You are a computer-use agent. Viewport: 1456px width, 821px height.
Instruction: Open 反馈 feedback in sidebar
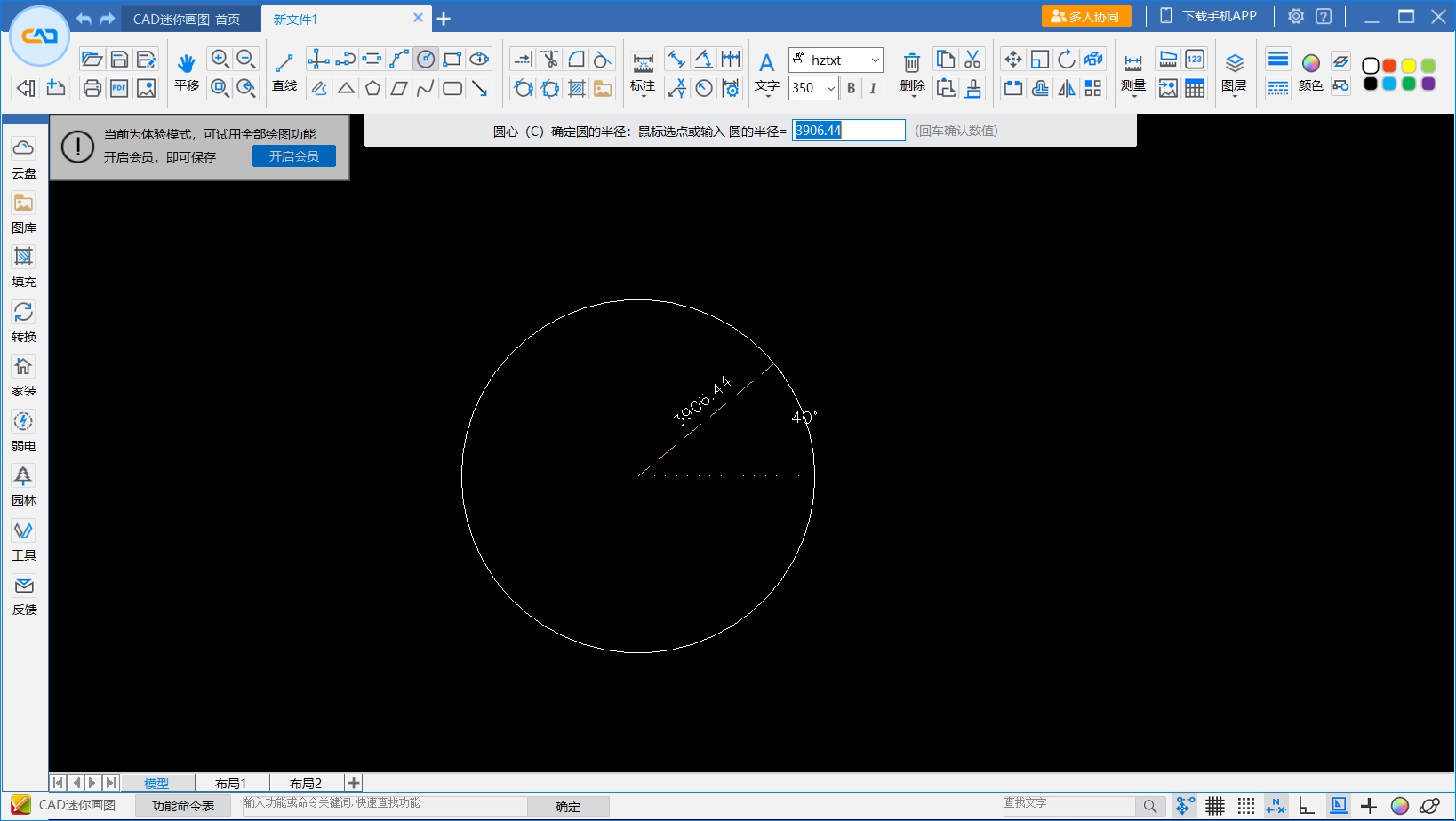24,595
